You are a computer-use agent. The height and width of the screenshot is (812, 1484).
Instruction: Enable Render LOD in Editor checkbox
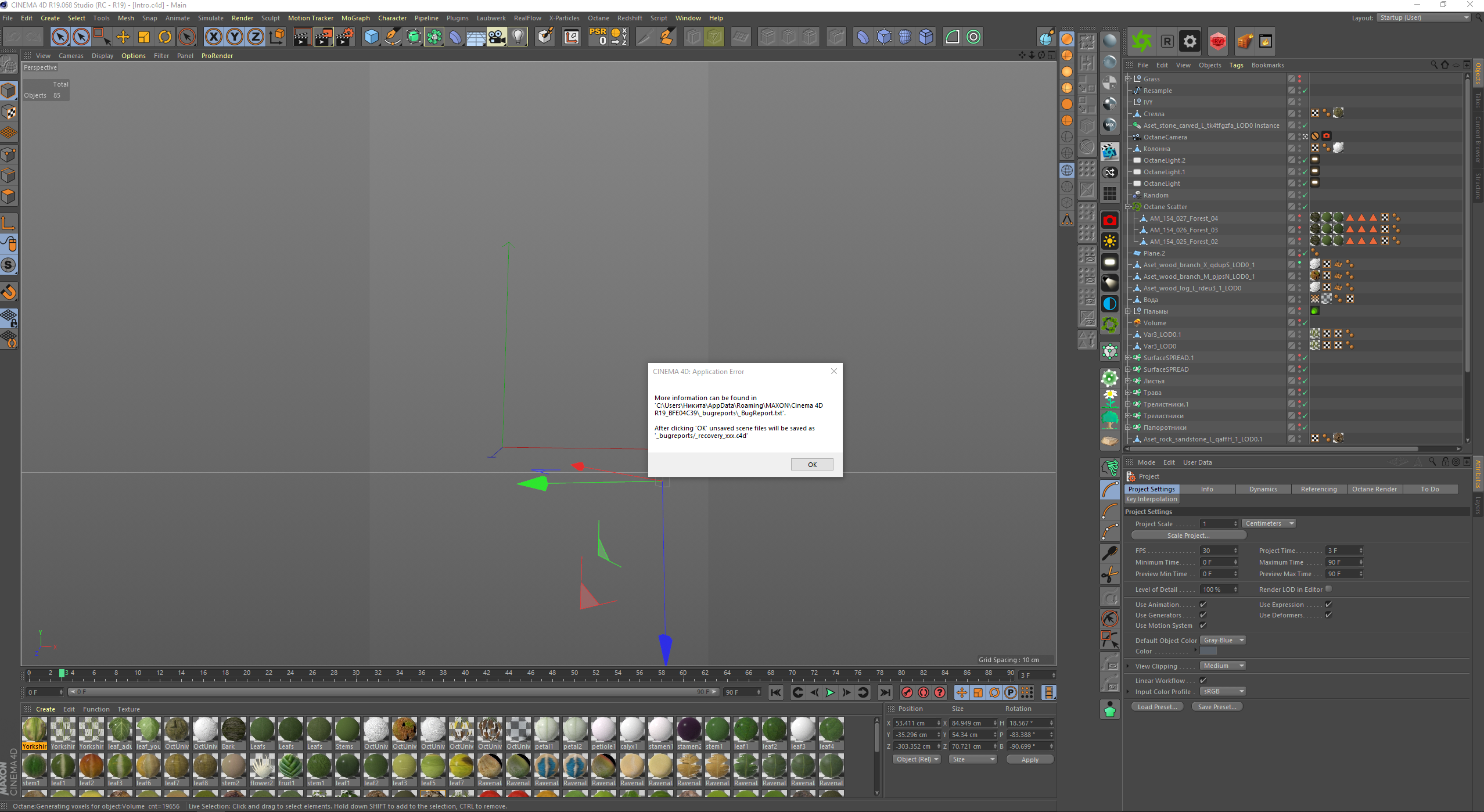coord(1328,589)
